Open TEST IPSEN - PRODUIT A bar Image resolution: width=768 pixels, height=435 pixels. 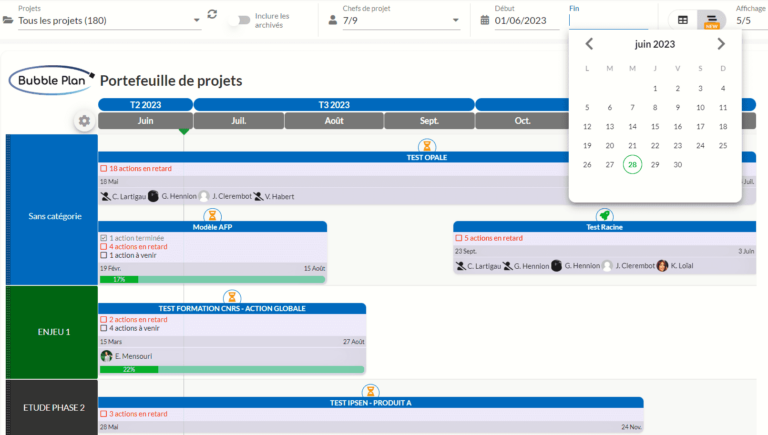tap(371, 403)
